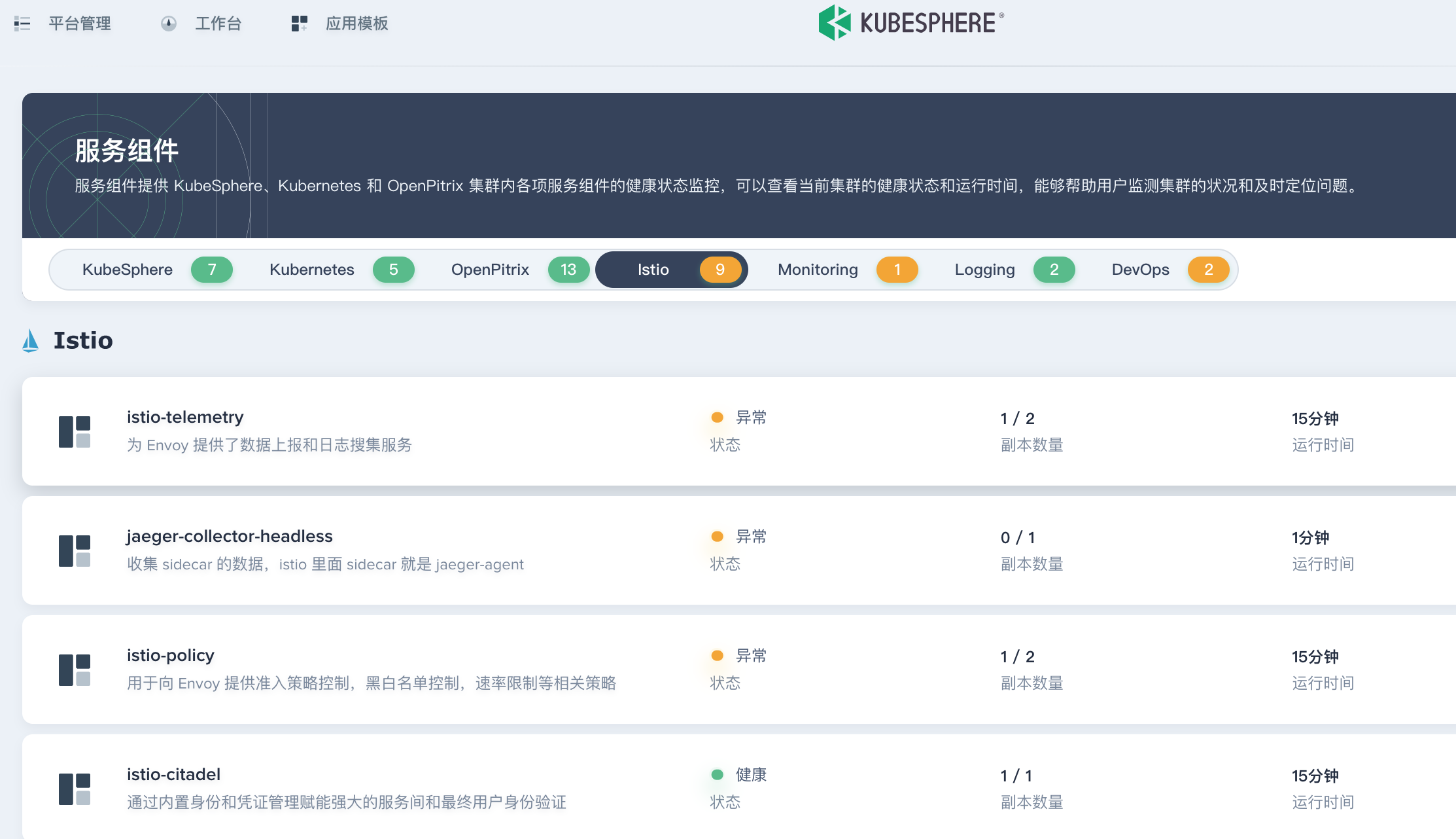Image resolution: width=1456 pixels, height=839 pixels.
Task: Open istio-telemetry component name
Action: click(x=185, y=418)
